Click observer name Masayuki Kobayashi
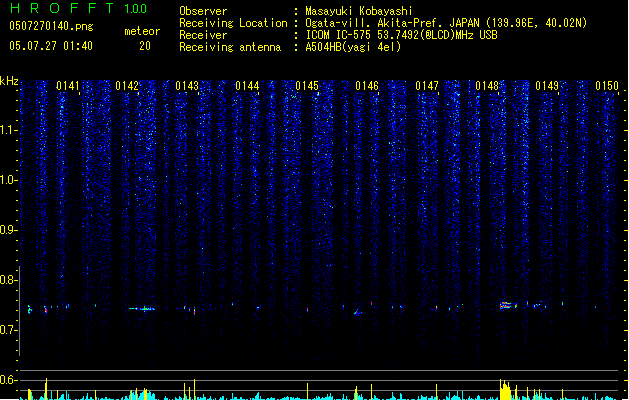 359,11
